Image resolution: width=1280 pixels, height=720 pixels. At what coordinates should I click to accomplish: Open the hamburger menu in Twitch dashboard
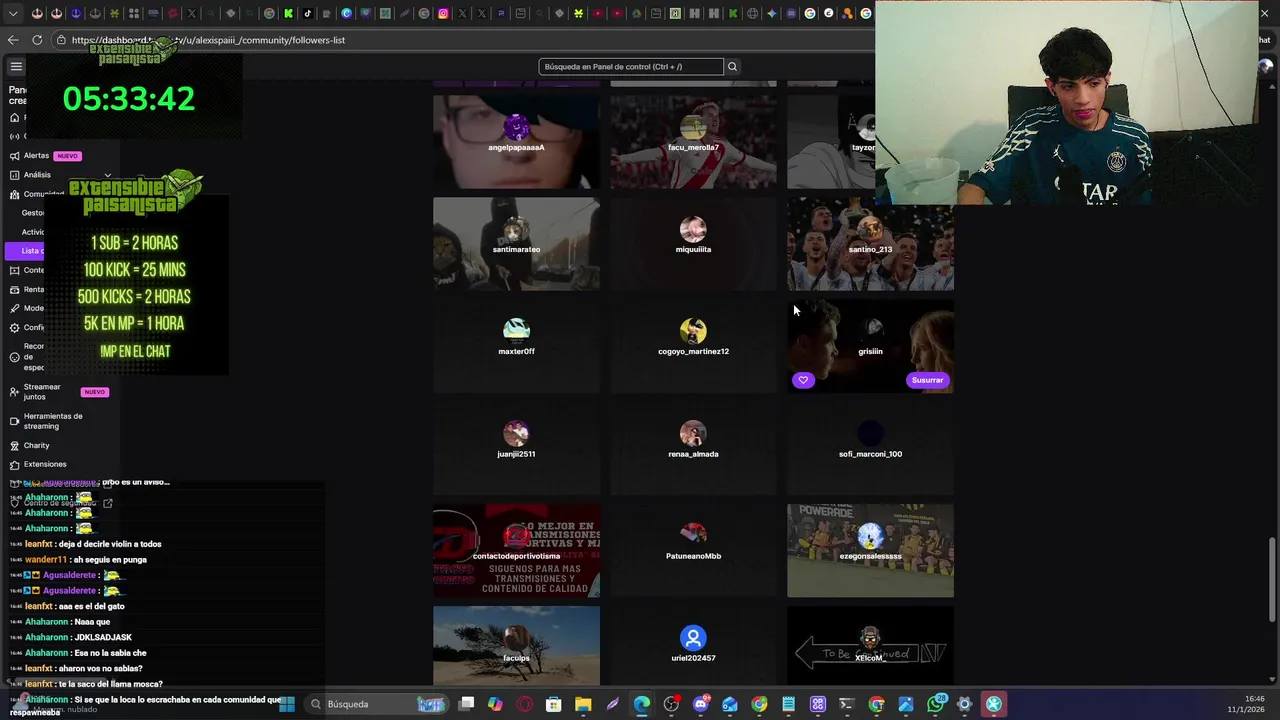[16, 66]
